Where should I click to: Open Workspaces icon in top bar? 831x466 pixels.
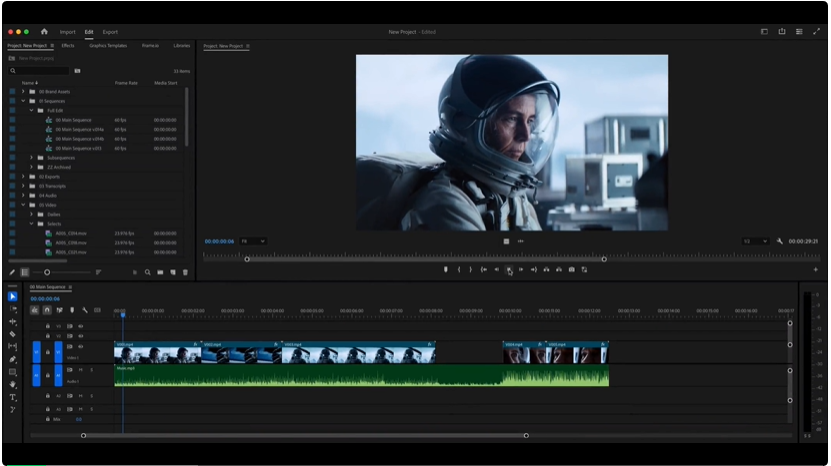[x=764, y=32]
